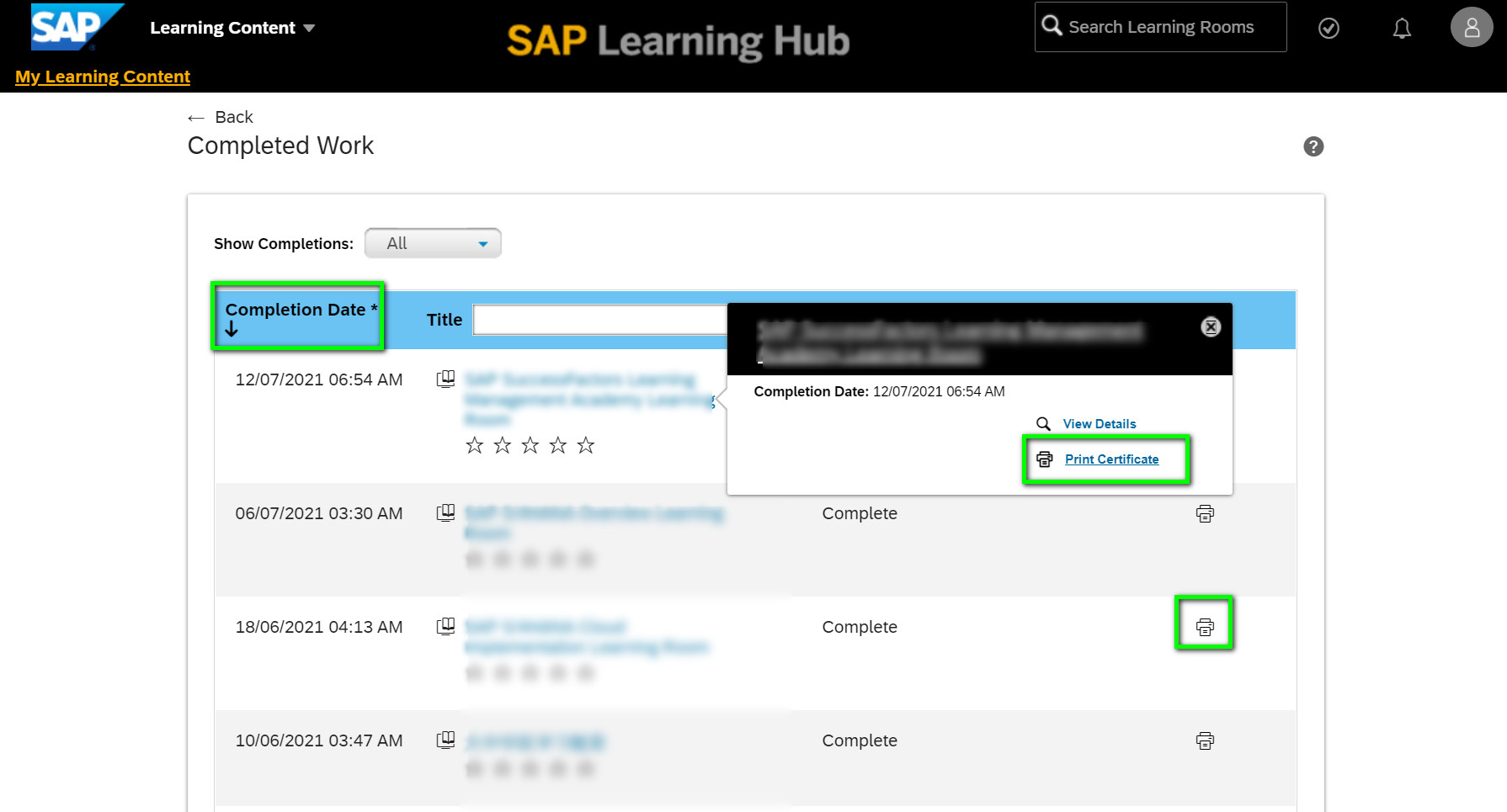Image resolution: width=1507 pixels, height=812 pixels.
Task: Click the Completion Date text in the popup
Action: click(879, 391)
